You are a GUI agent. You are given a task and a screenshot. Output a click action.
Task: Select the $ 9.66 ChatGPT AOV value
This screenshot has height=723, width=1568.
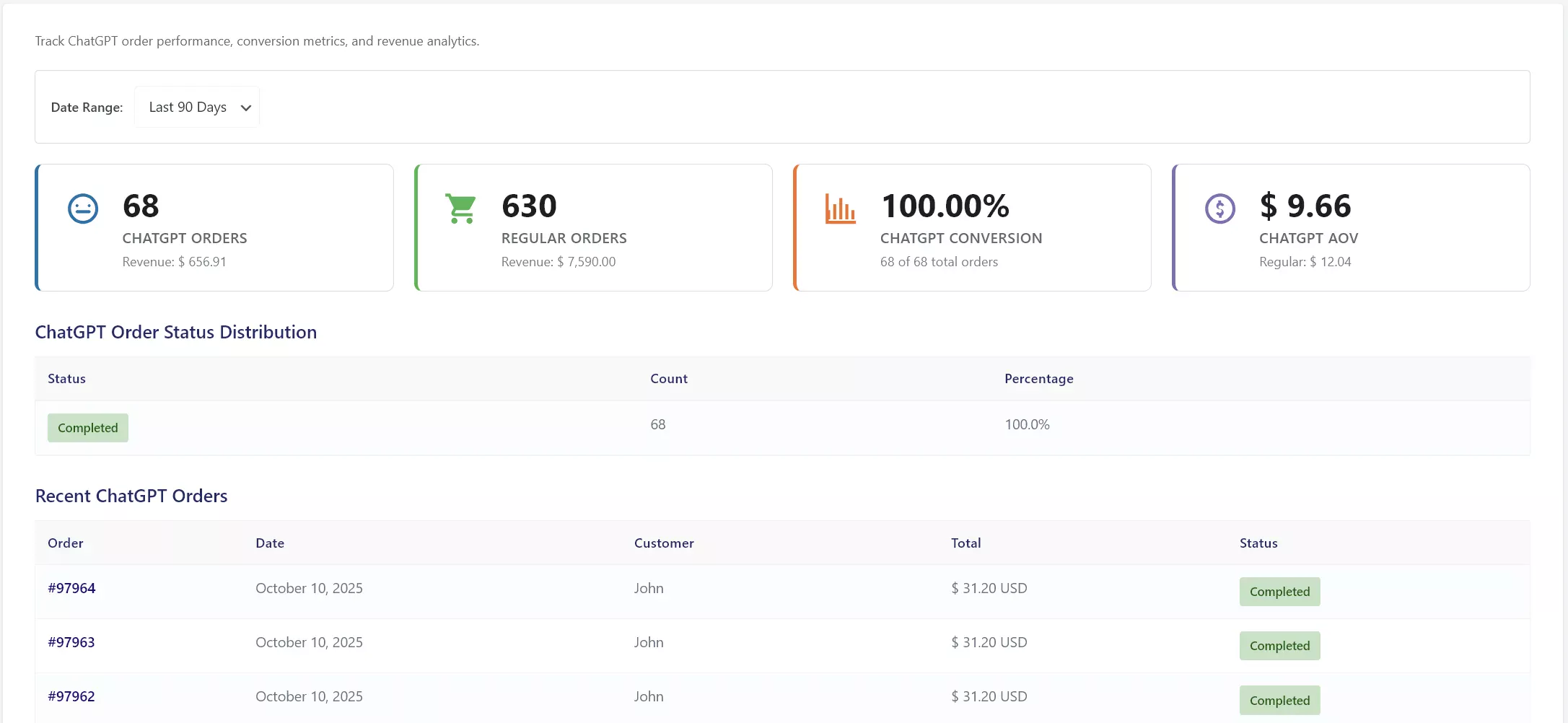pos(1305,206)
